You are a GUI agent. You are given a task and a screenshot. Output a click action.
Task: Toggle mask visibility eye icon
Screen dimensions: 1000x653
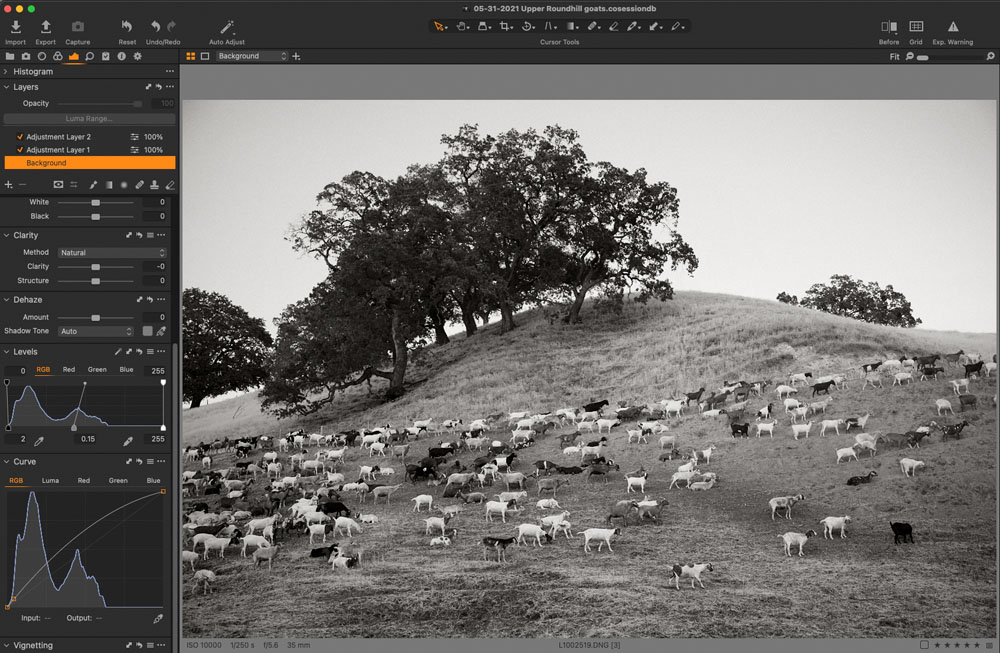point(58,184)
